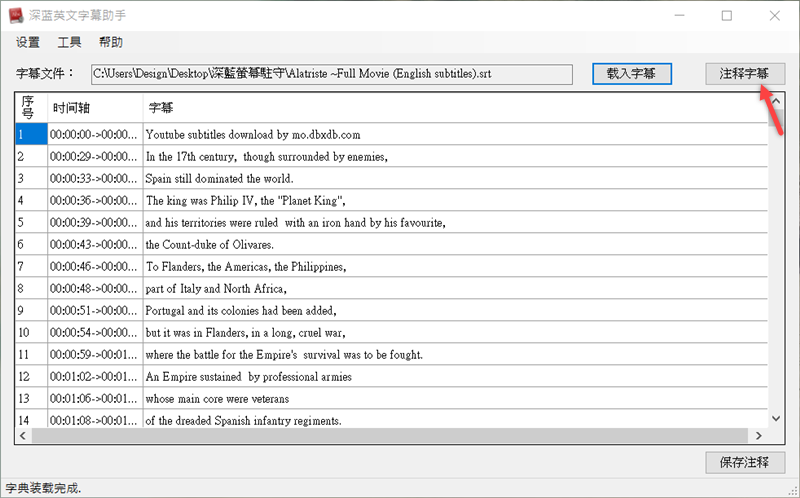Click timeline cell "00:00:36->00:00..."

95,201
